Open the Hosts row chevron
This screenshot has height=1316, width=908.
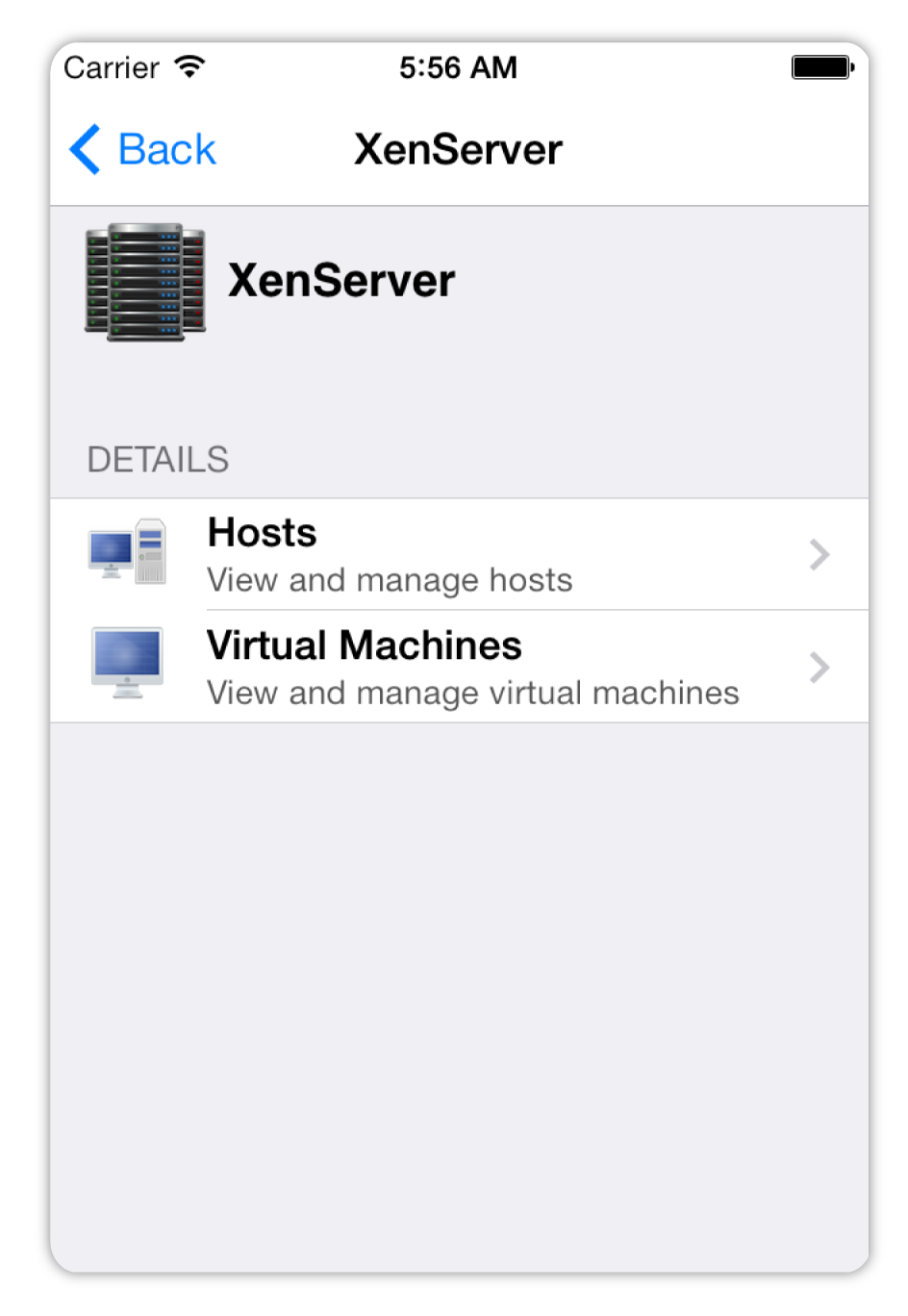(820, 554)
